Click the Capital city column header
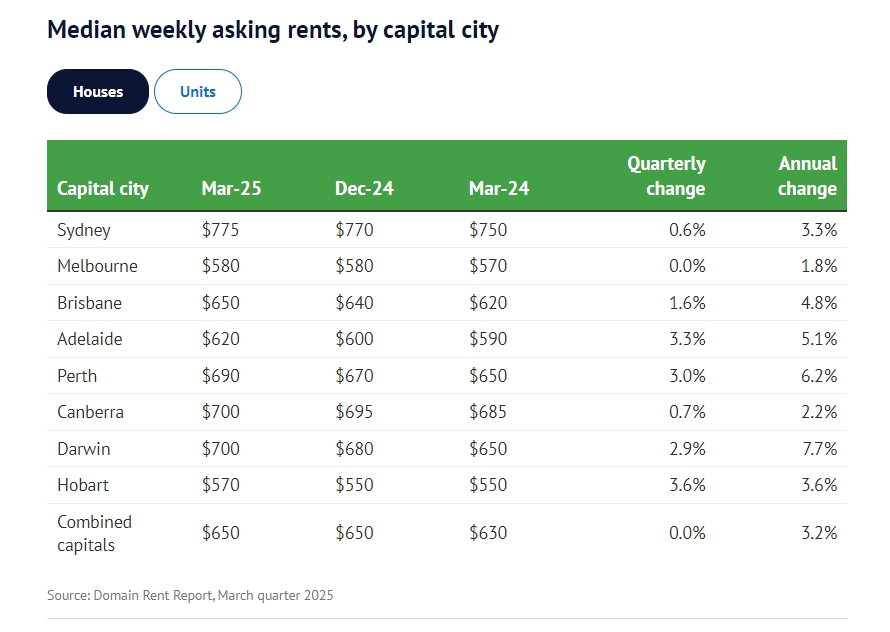Screen dimensions: 890x632 (103, 188)
